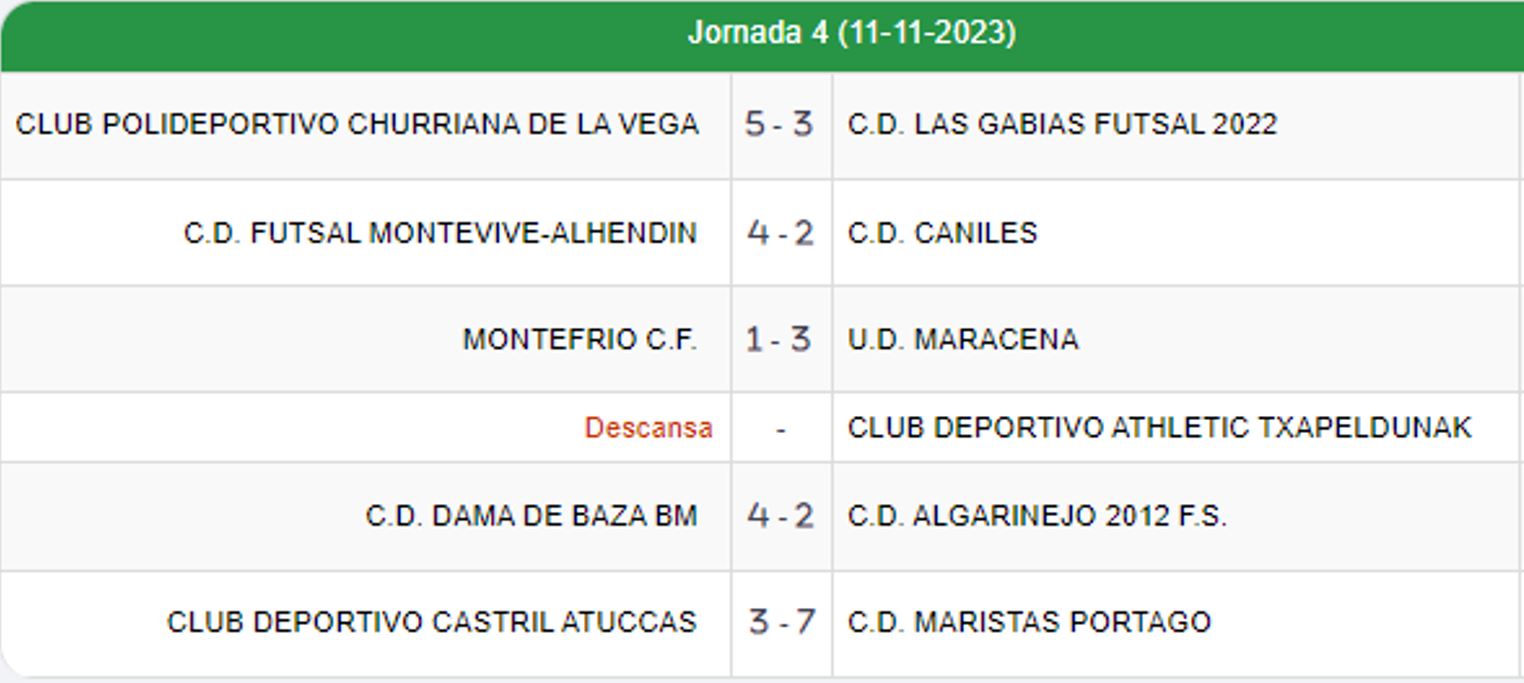Open the 4 - 2 score against Algarinejo
The image size is (1524, 683).
[780, 516]
